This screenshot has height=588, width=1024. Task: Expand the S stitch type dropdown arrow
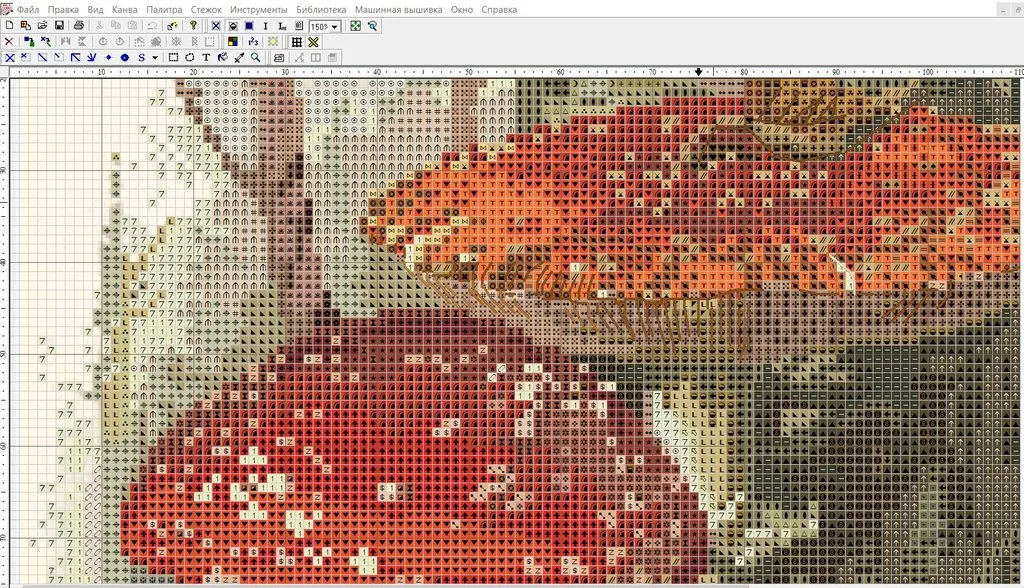tap(155, 58)
